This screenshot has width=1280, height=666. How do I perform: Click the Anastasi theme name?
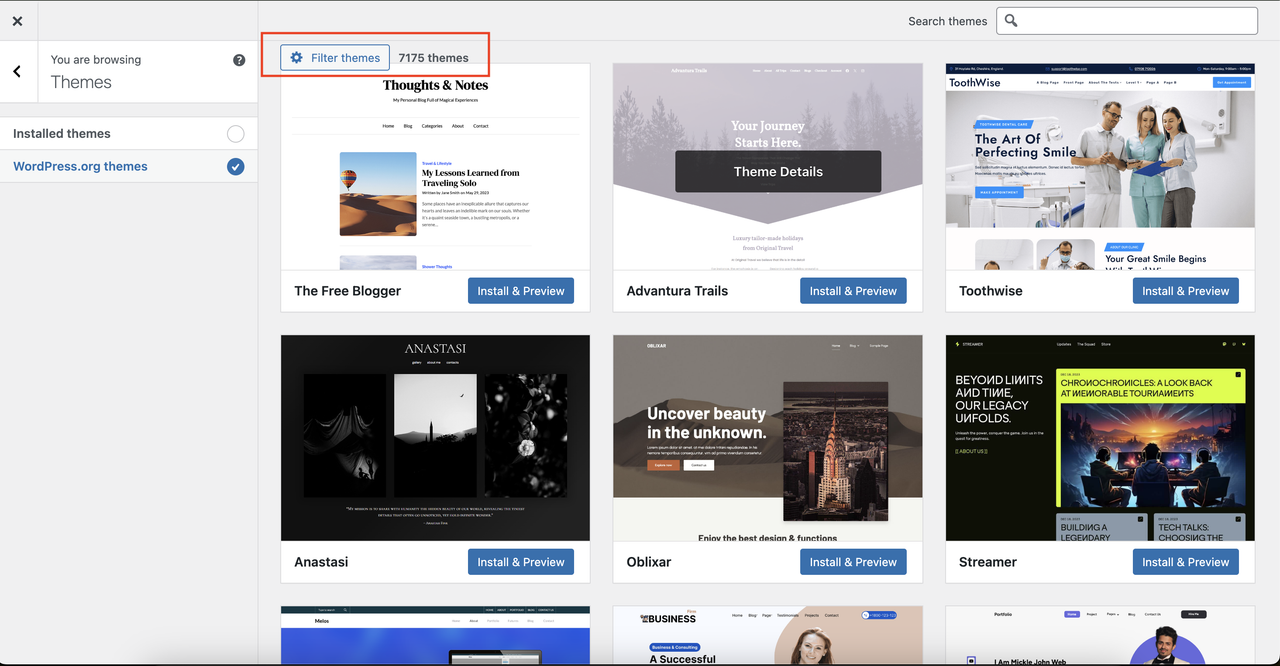coord(321,562)
